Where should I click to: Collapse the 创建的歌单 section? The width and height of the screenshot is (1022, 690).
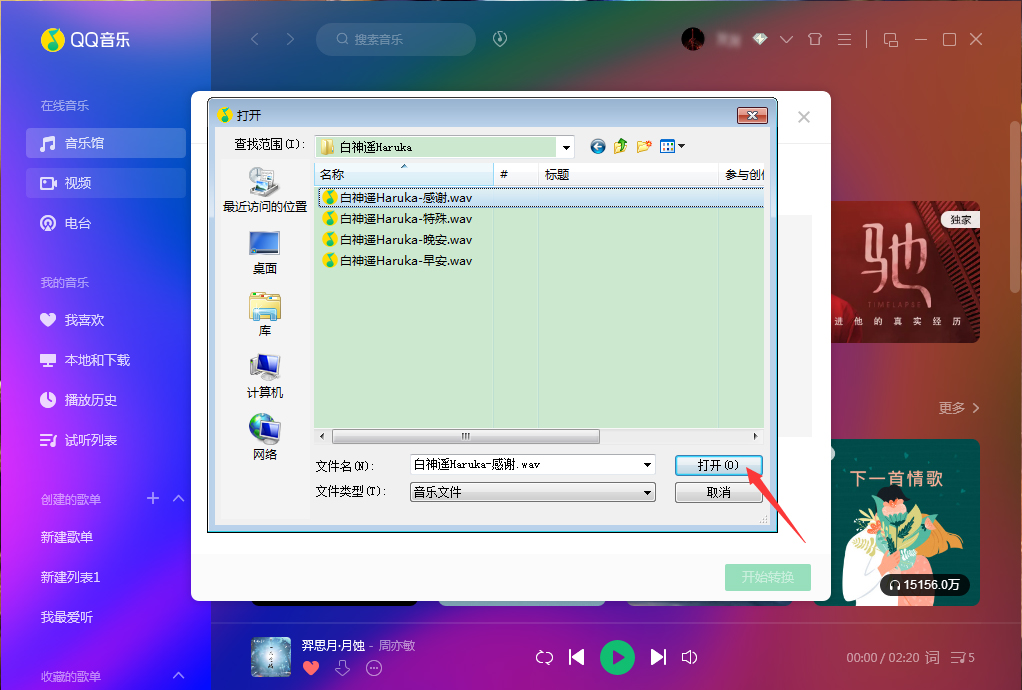point(178,498)
